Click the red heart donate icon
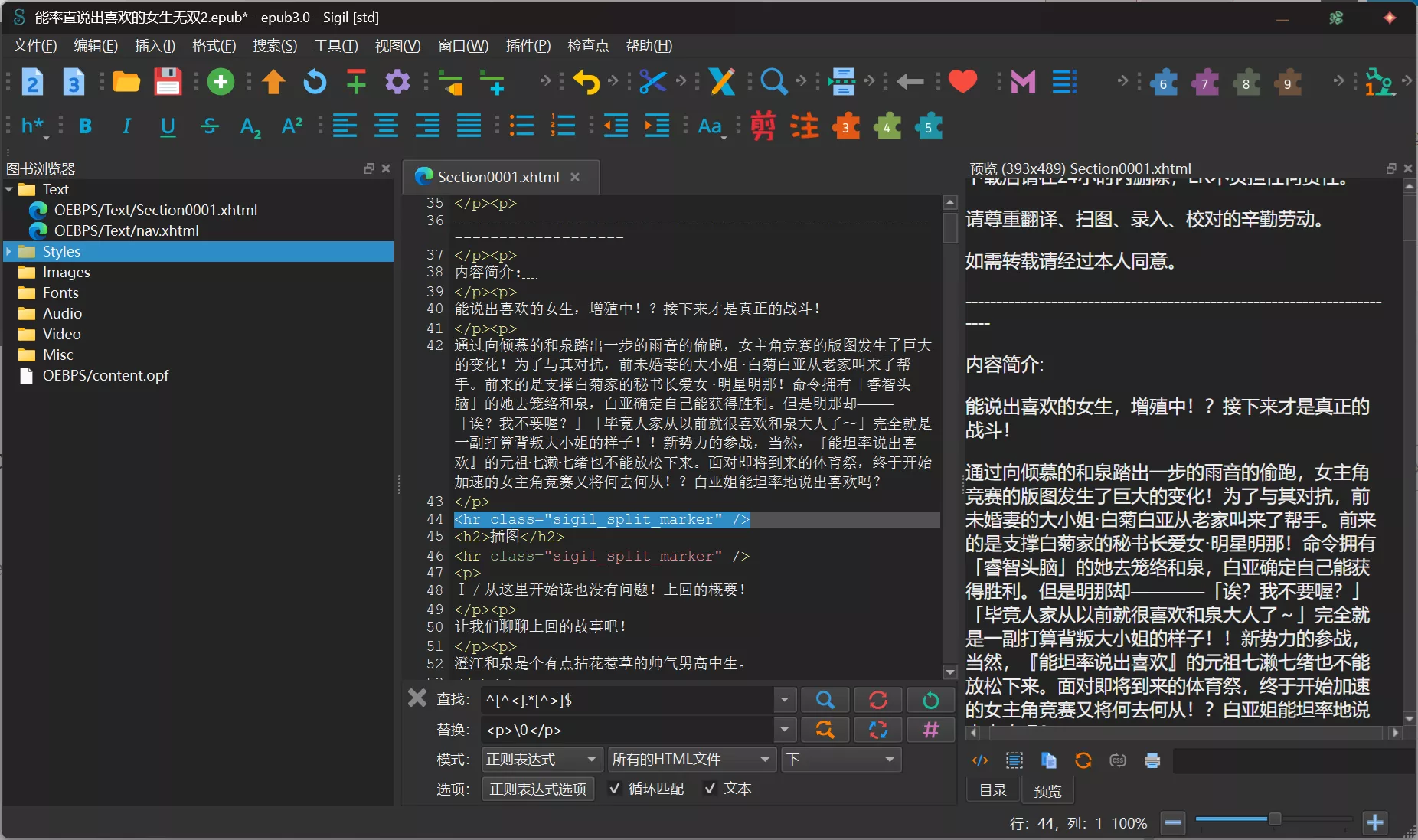 coord(962,81)
